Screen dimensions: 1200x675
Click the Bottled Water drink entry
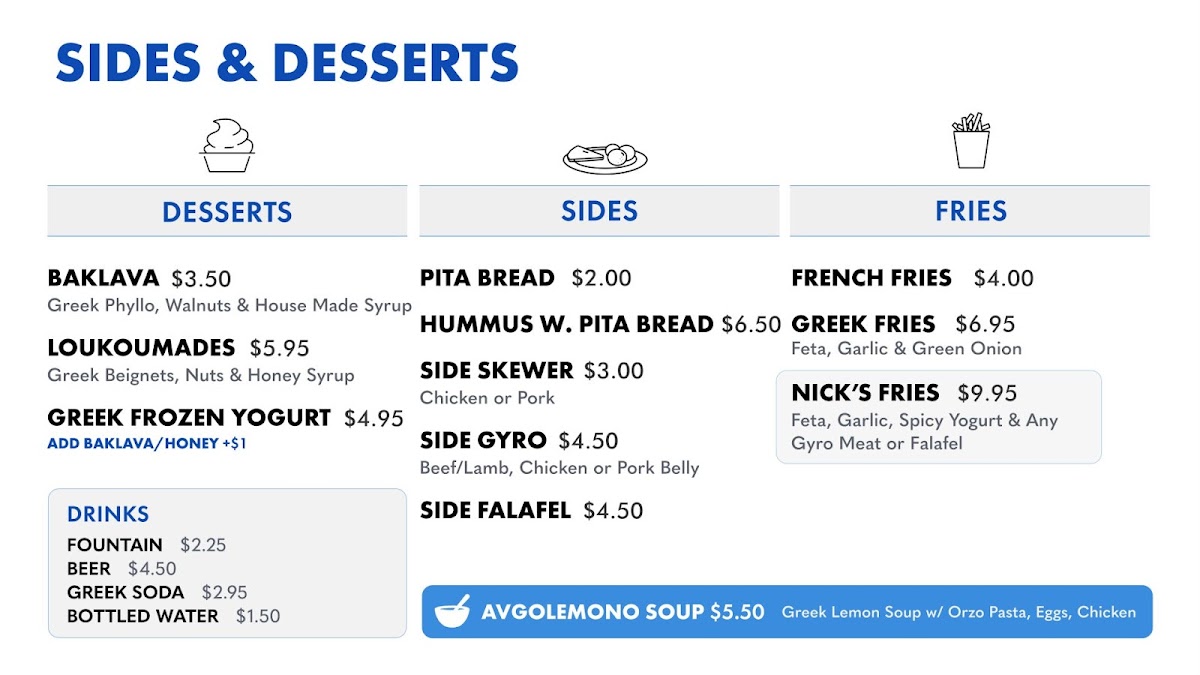(x=174, y=616)
